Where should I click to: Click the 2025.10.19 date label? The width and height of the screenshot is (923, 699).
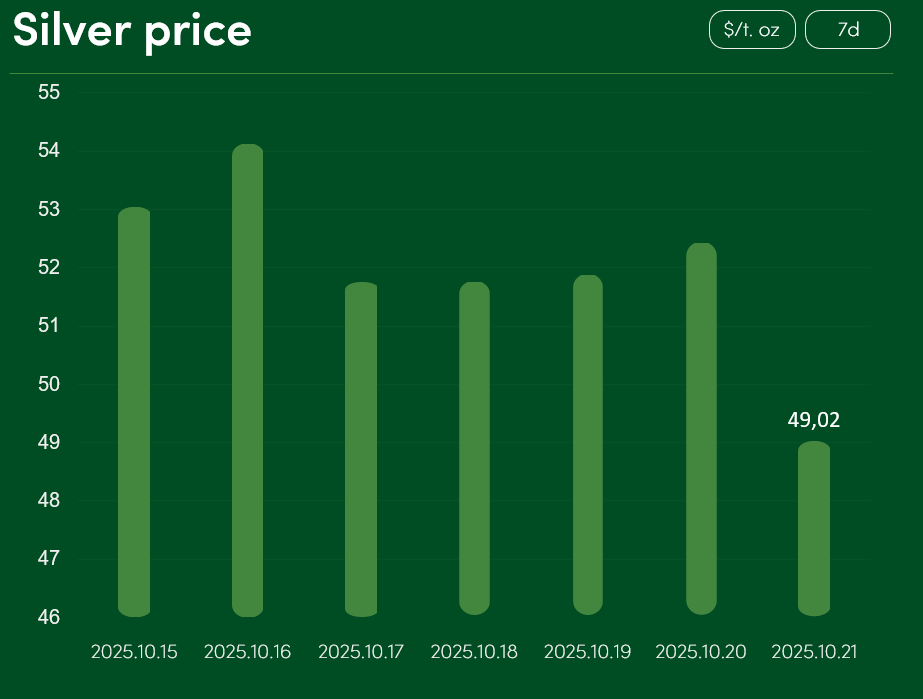[588, 652]
